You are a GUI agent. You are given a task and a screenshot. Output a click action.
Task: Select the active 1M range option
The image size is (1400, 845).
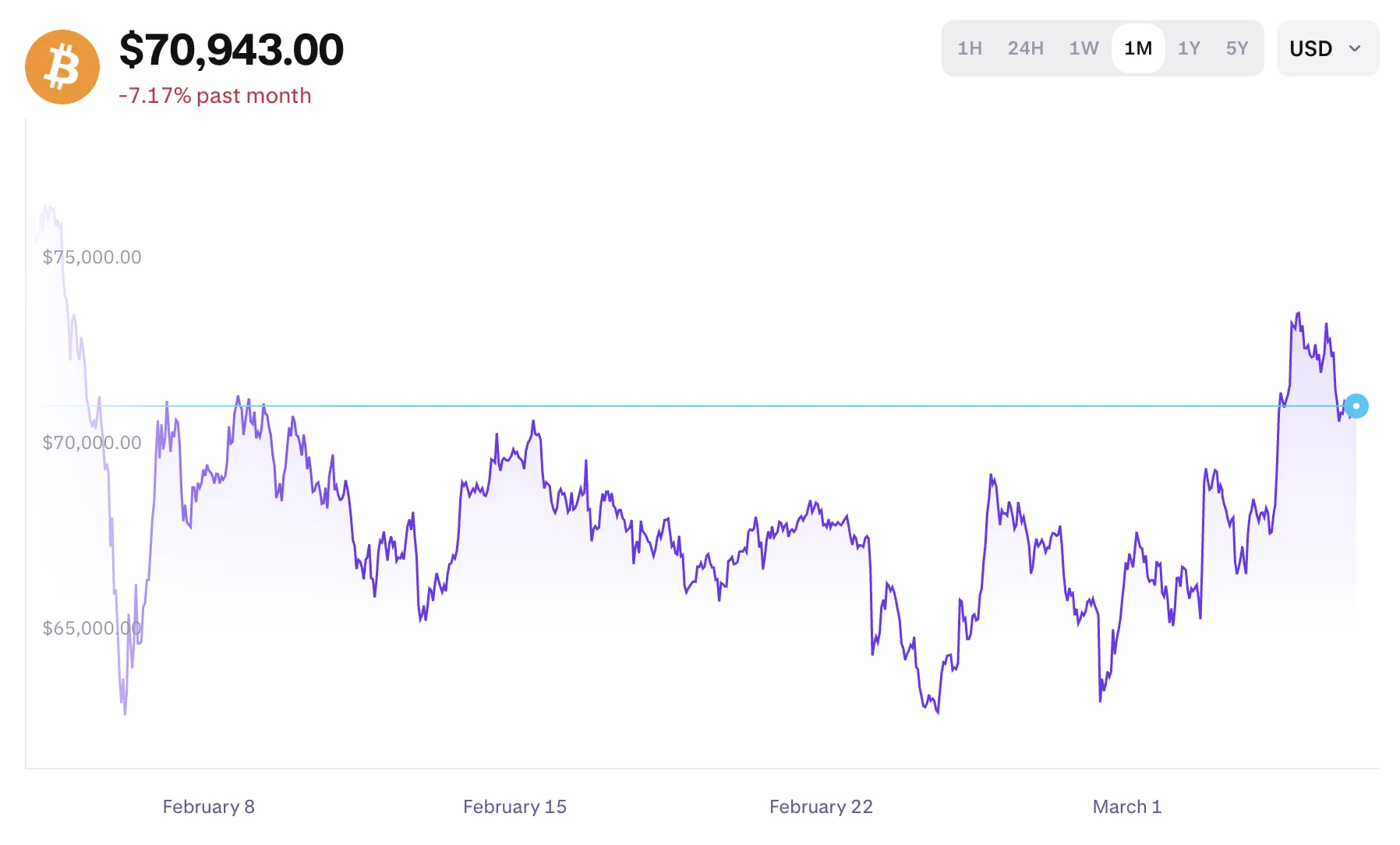(1138, 48)
